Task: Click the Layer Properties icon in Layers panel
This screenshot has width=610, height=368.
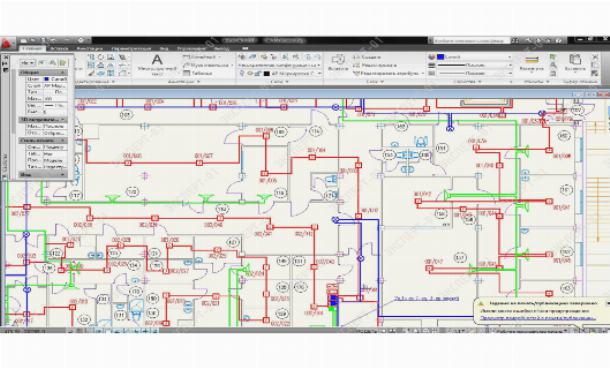Action: pos(242,57)
